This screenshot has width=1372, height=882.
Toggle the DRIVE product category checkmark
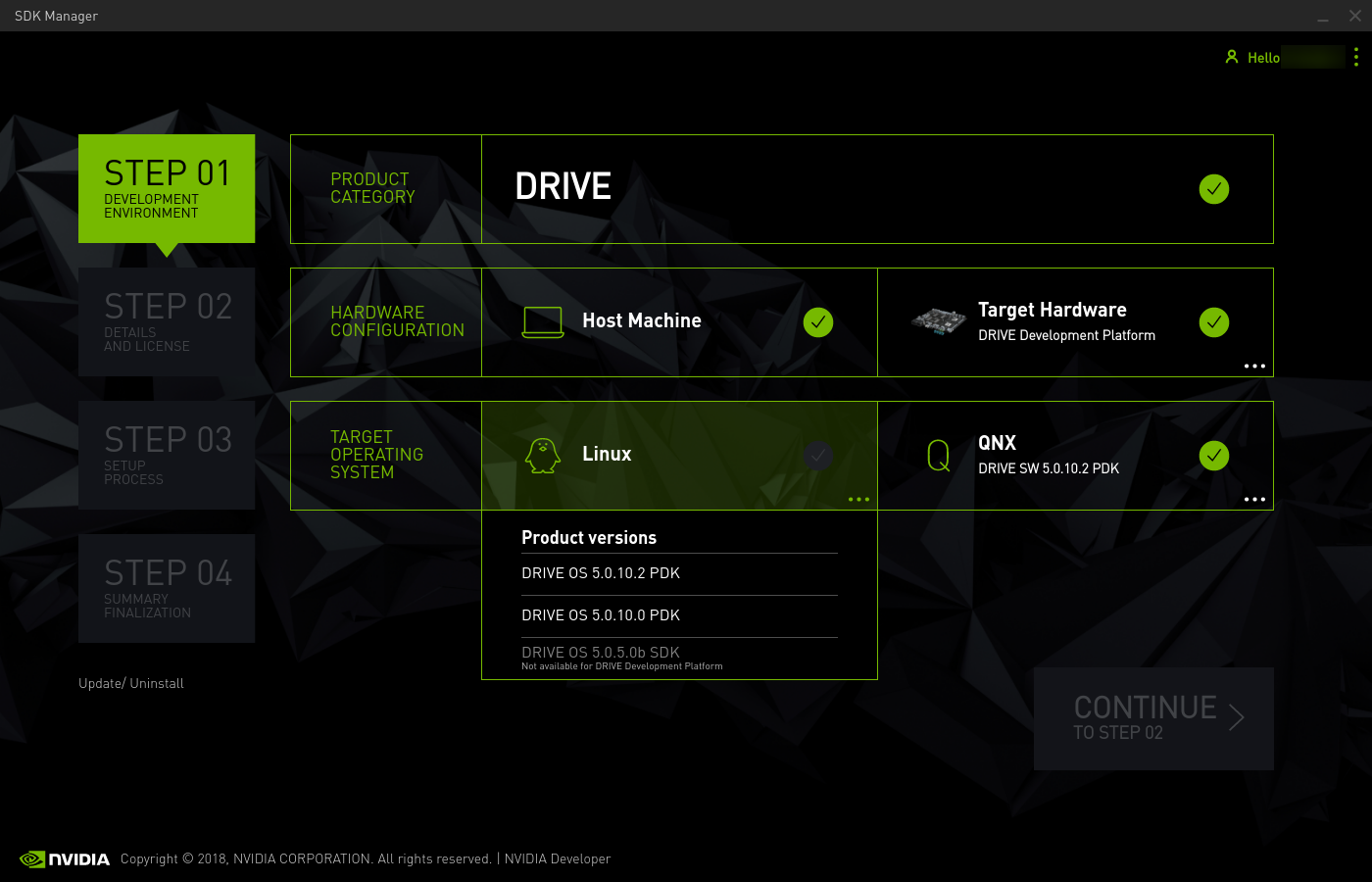click(x=1213, y=189)
